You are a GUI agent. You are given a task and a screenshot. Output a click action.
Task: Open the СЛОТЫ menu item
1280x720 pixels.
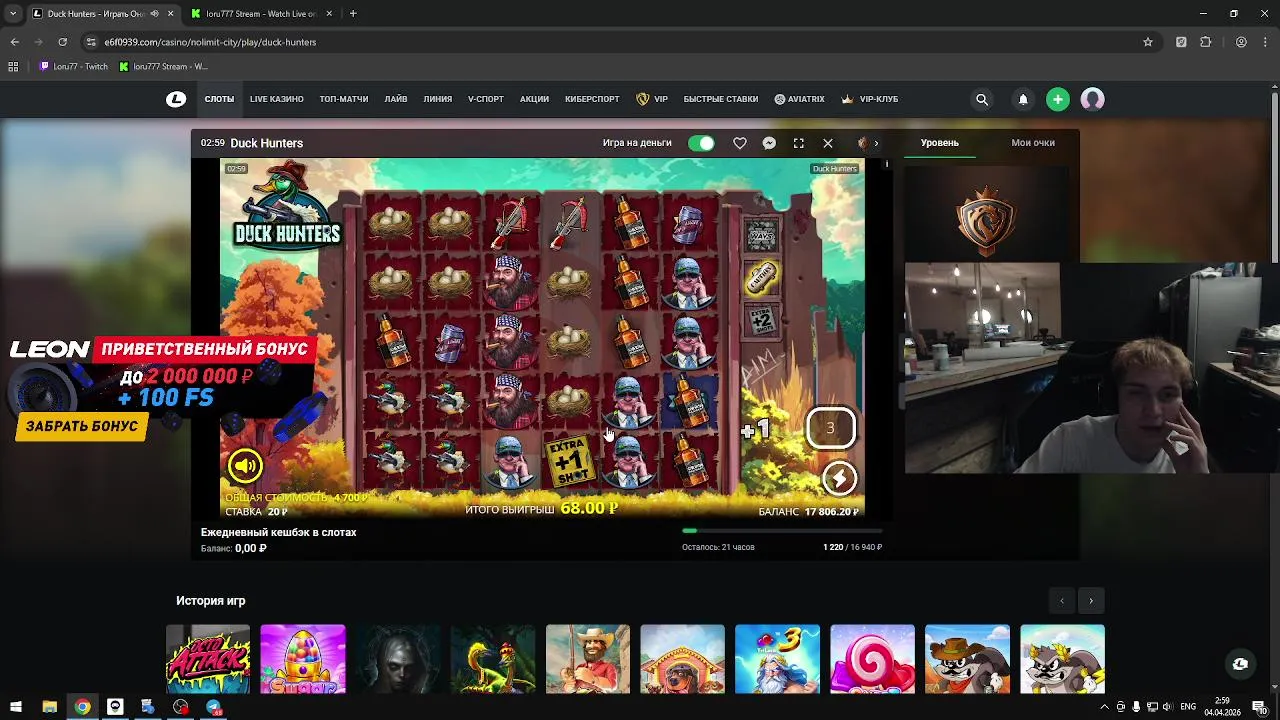point(219,99)
